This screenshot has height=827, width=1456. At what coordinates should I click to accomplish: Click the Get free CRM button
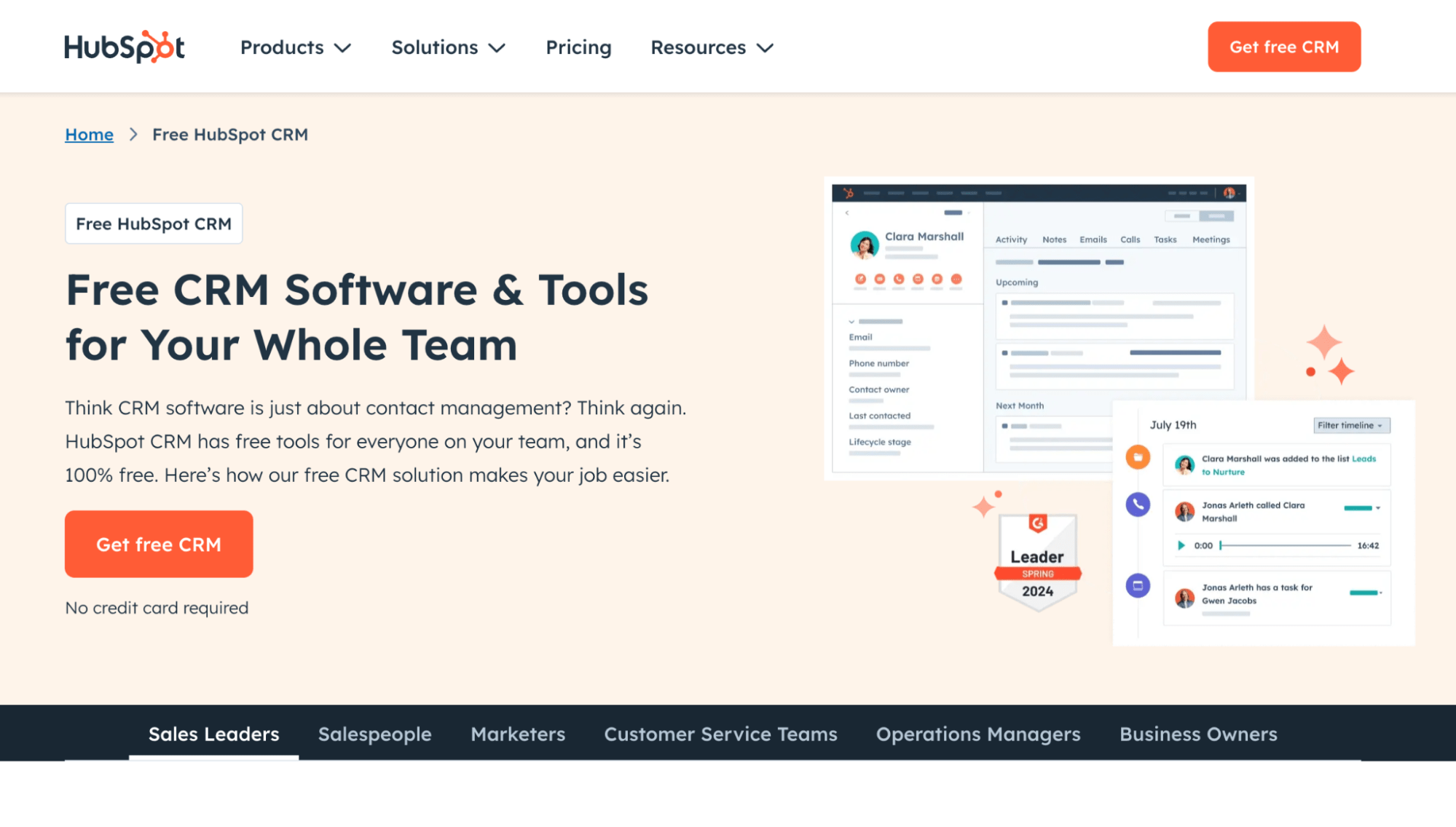click(158, 544)
